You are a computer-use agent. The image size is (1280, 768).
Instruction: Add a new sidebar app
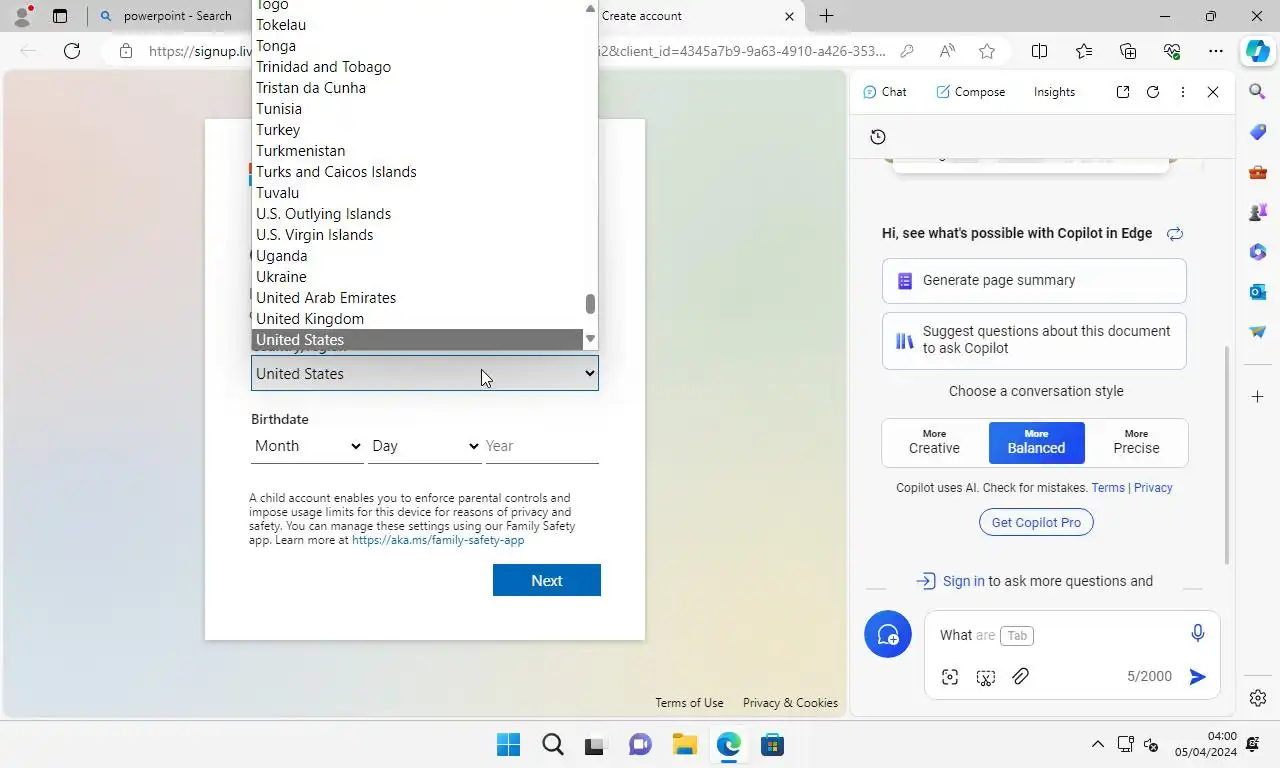click(1258, 397)
